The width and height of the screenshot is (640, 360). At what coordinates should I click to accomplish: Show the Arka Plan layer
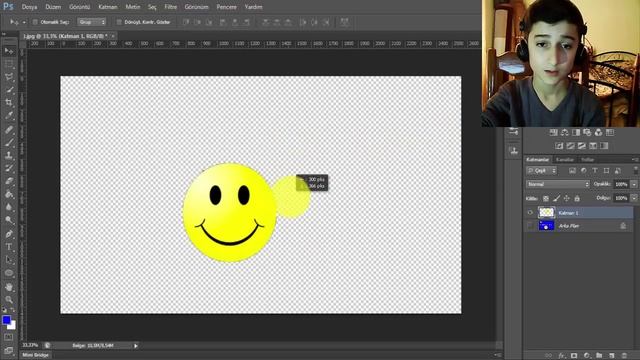click(x=530, y=226)
